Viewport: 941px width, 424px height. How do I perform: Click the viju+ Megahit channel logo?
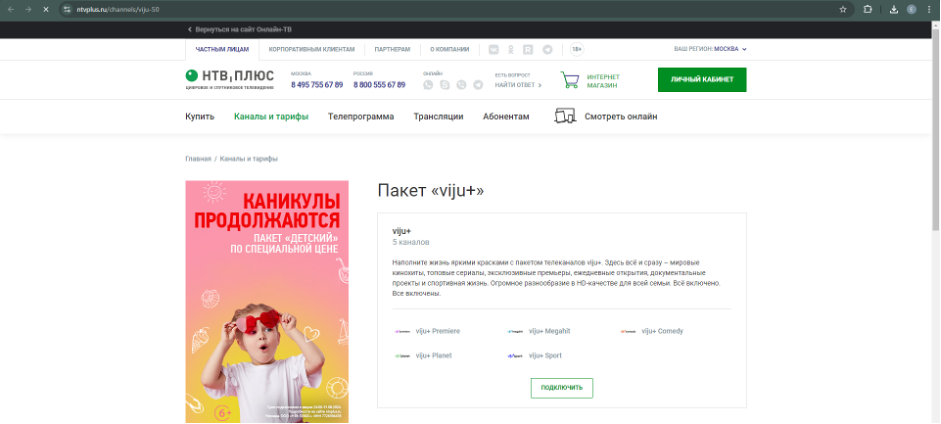click(x=516, y=331)
